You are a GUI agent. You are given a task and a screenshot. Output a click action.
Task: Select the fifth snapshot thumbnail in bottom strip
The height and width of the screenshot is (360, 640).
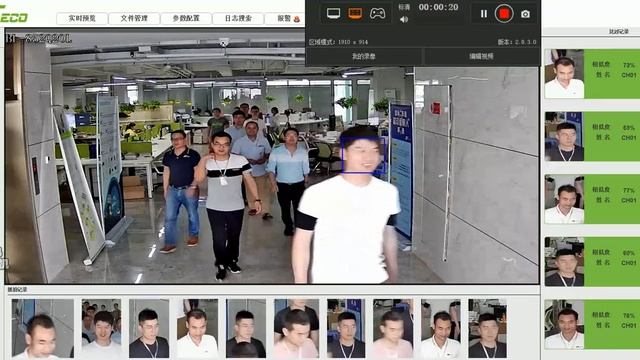[x=246, y=329]
